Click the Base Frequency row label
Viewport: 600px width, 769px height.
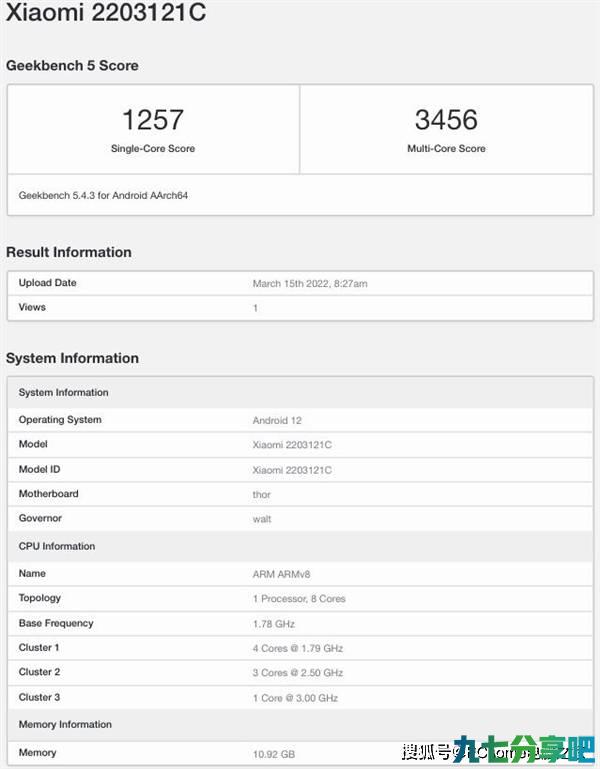[56, 623]
